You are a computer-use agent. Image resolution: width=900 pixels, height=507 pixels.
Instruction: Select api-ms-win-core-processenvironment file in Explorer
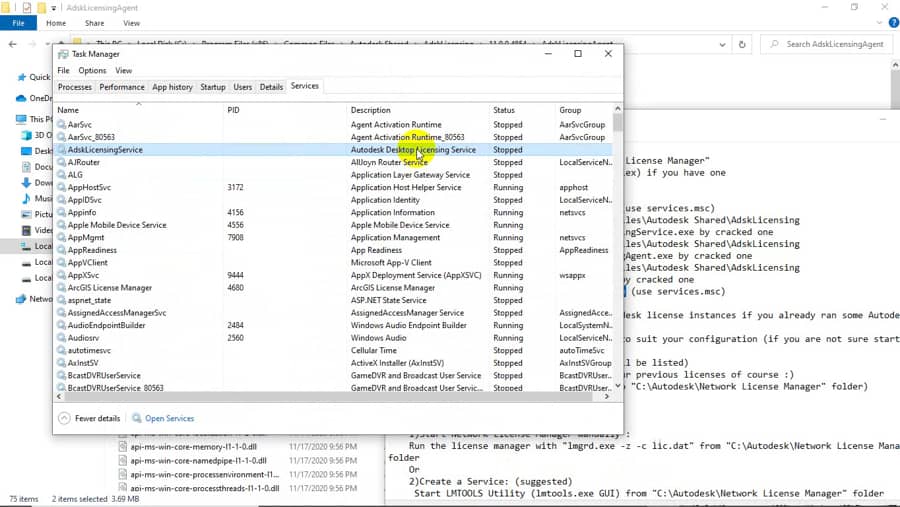coord(204,475)
